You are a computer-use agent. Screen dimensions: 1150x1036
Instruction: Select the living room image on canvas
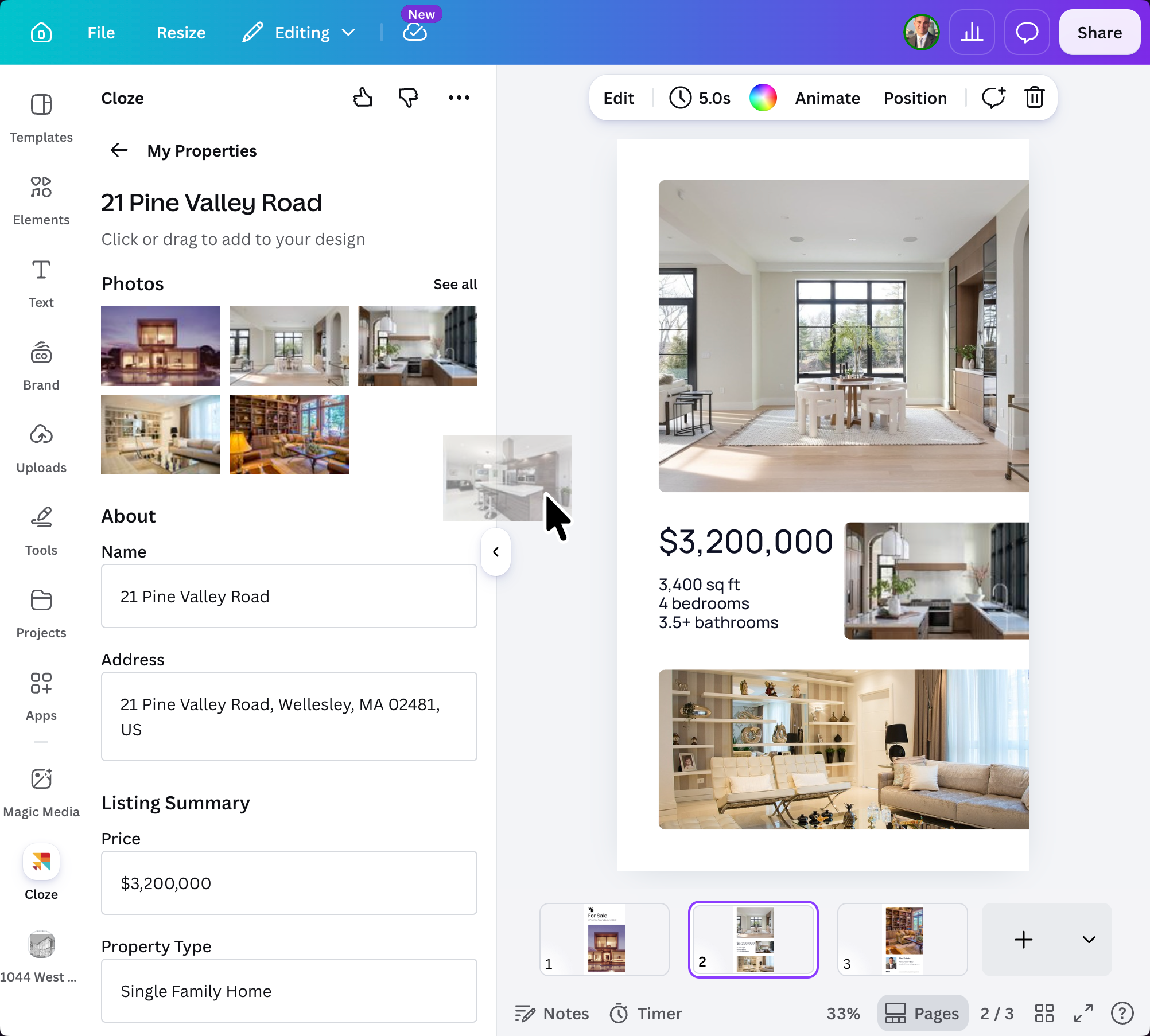pyautogui.click(x=844, y=749)
